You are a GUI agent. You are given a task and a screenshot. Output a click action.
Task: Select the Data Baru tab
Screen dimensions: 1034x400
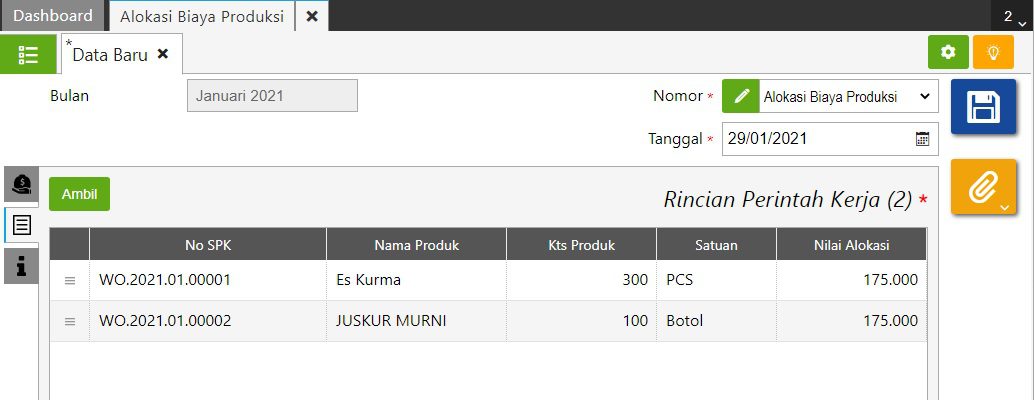110,55
